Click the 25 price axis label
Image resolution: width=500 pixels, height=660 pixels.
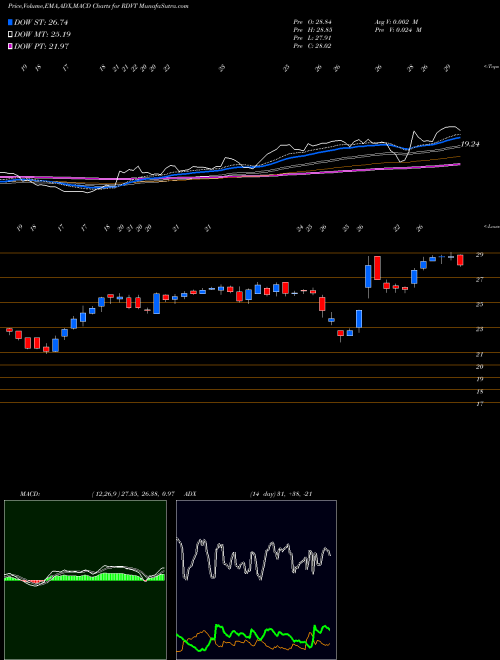tap(479, 304)
